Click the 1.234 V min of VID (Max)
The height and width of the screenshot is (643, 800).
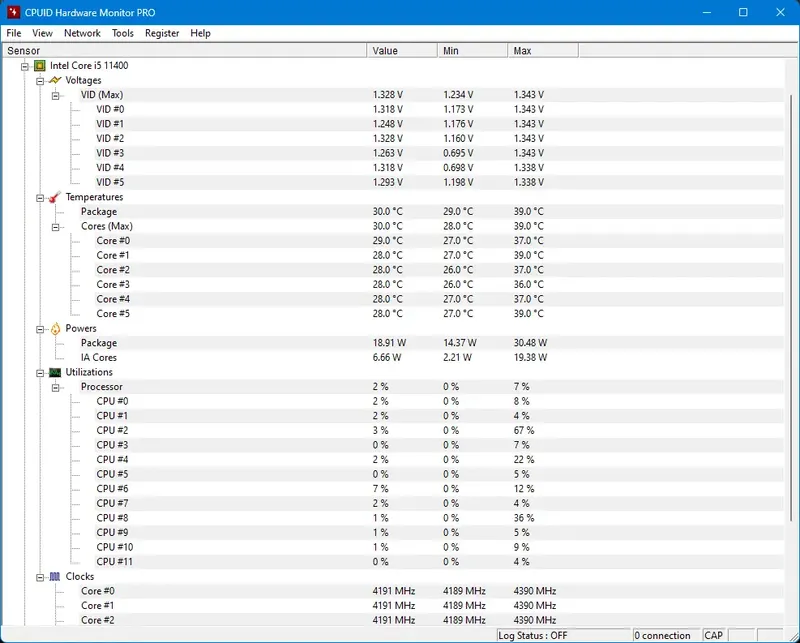[458, 95]
